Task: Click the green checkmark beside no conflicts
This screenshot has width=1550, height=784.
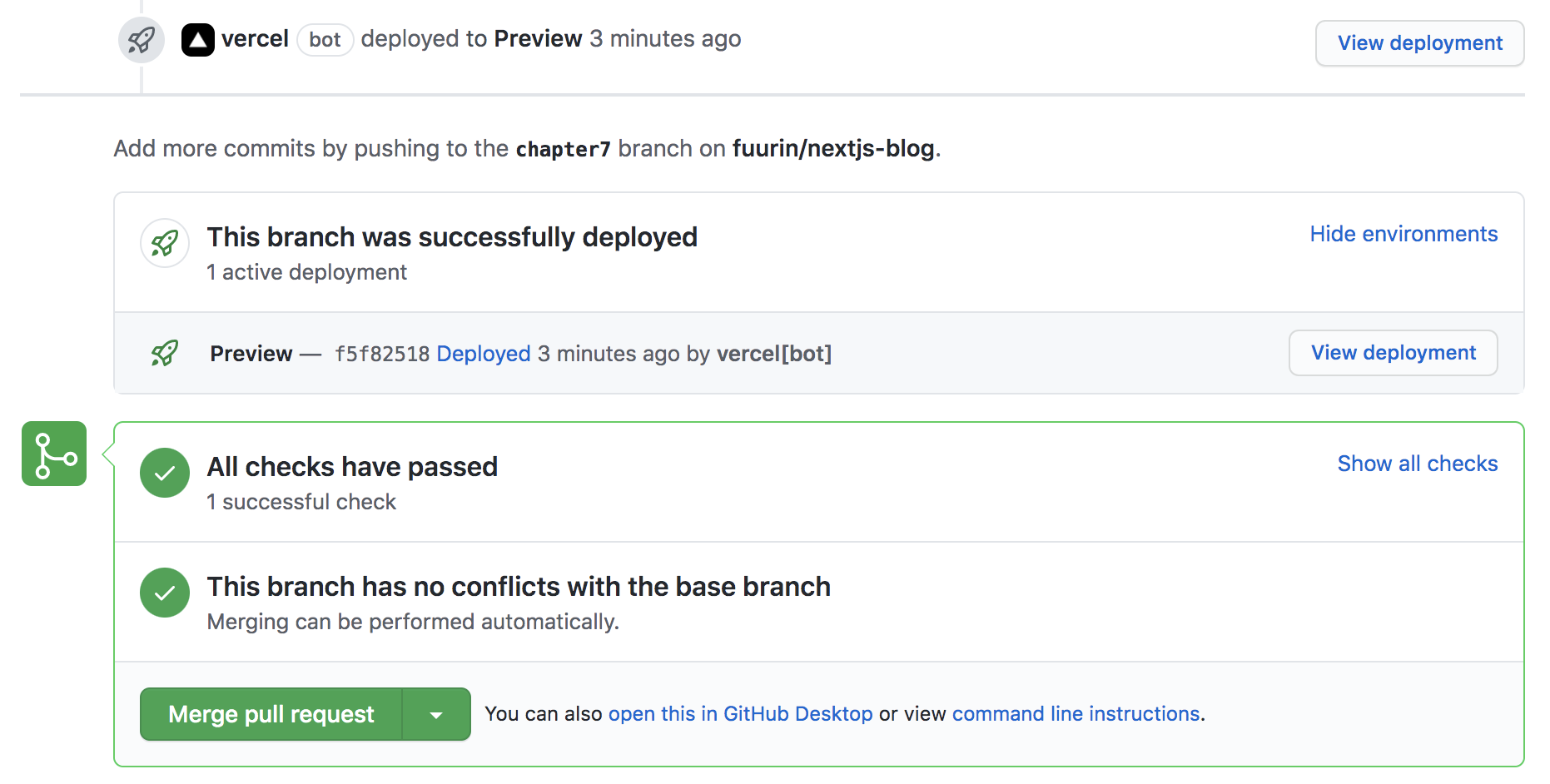Action: coord(165,593)
